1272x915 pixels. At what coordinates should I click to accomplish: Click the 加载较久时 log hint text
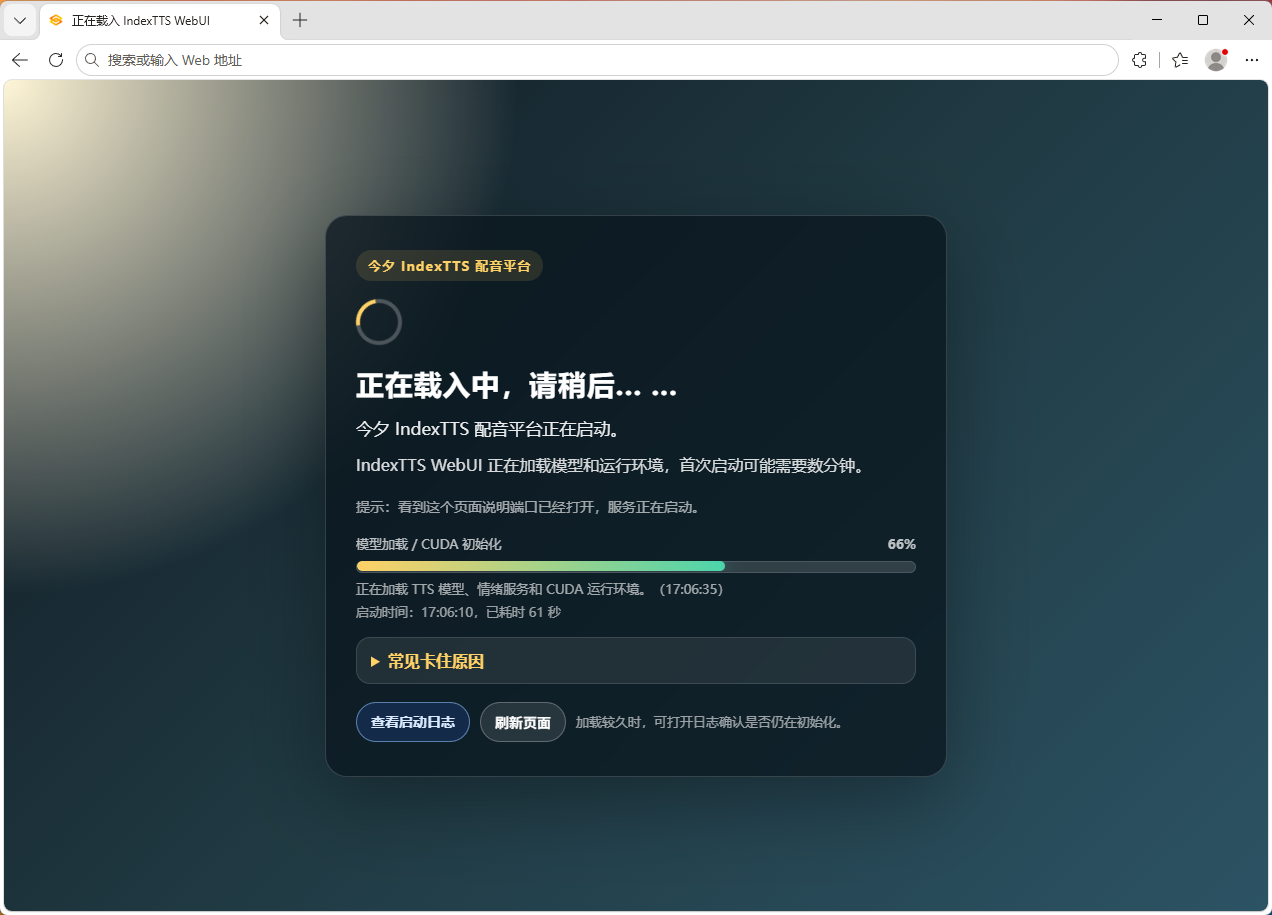pos(710,722)
